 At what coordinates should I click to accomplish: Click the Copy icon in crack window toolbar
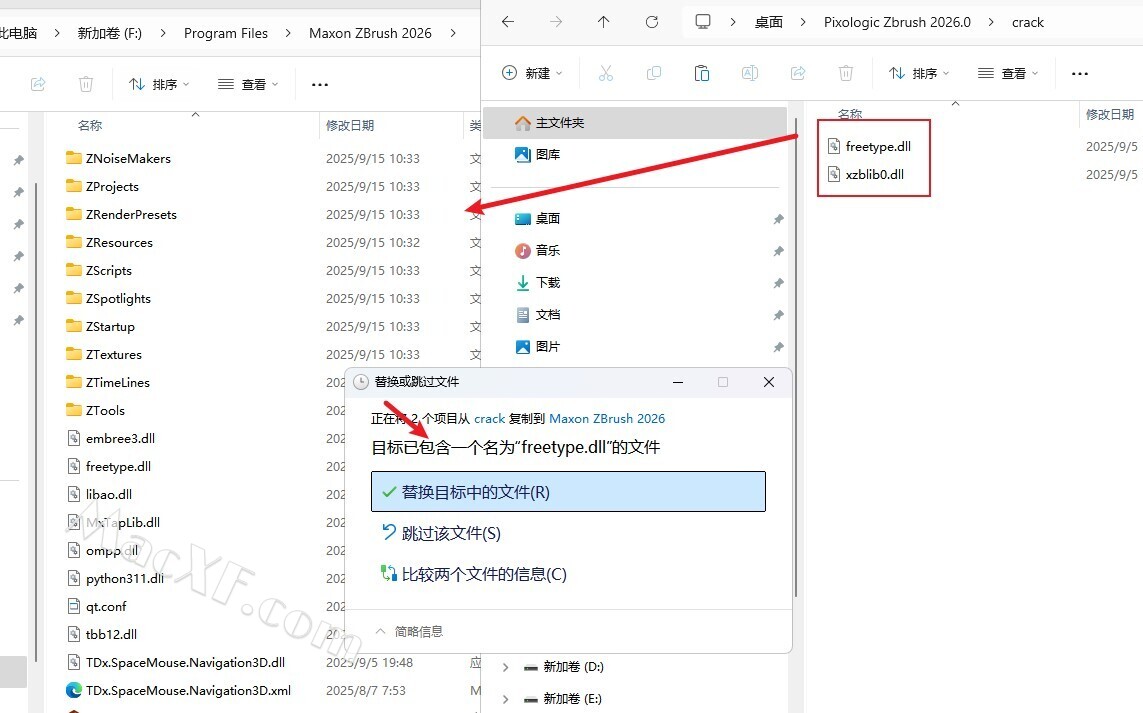tap(654, 73)
